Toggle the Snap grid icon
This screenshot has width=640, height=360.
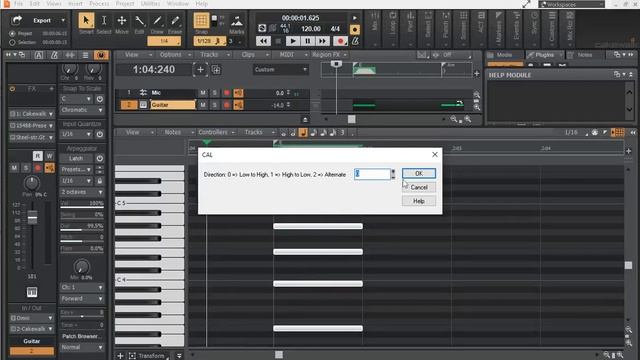pyautogui.click(x=201, y=20)
